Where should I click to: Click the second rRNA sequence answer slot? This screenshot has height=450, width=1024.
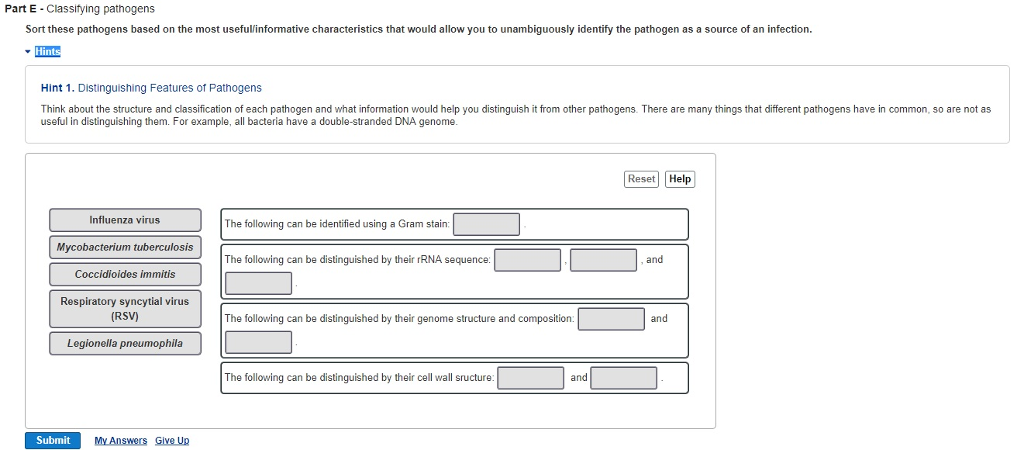(604, 260)
